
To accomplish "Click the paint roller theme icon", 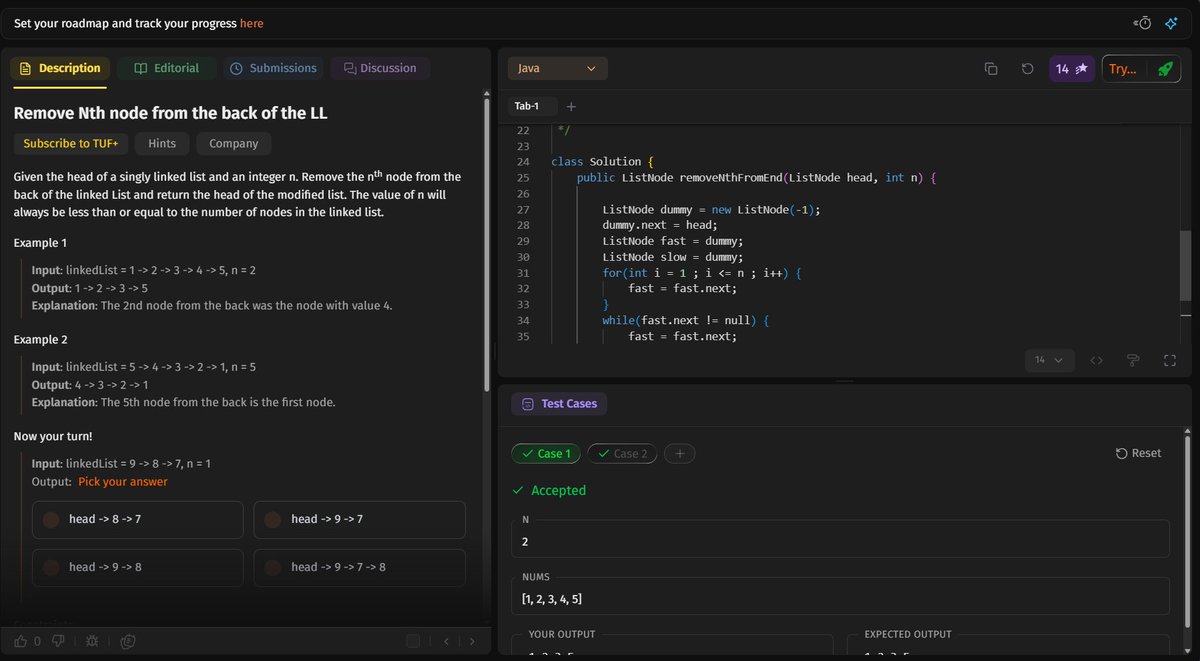I will [1133, 360].
